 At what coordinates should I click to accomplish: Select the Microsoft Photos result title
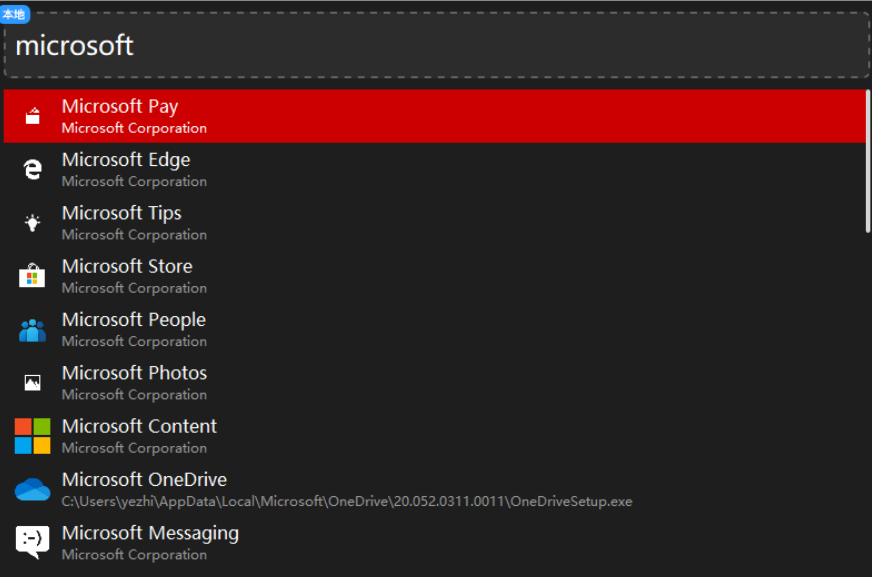[135, 373]
